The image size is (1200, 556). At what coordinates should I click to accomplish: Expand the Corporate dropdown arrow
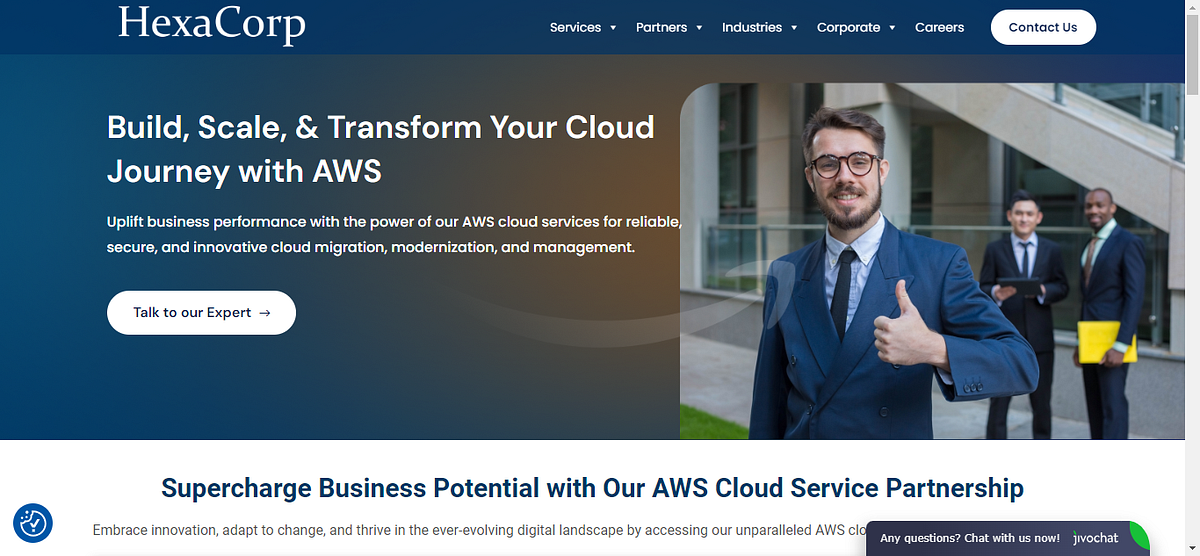tap(892, 28)
